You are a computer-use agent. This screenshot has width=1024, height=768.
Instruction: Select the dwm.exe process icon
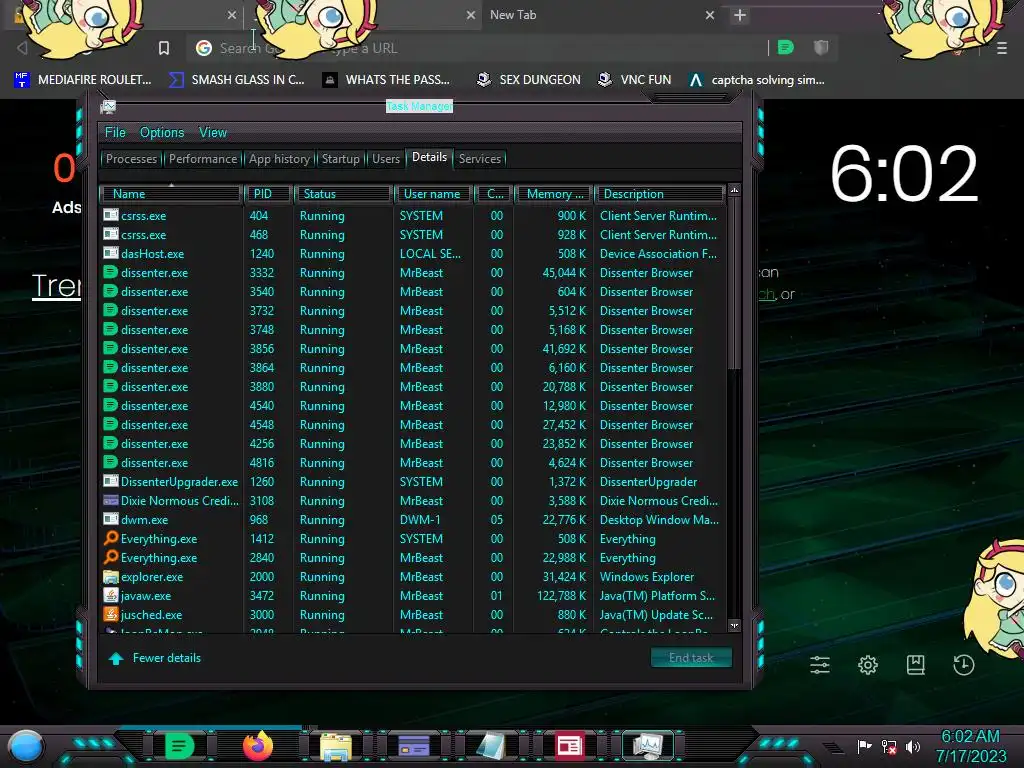[111, 519]
